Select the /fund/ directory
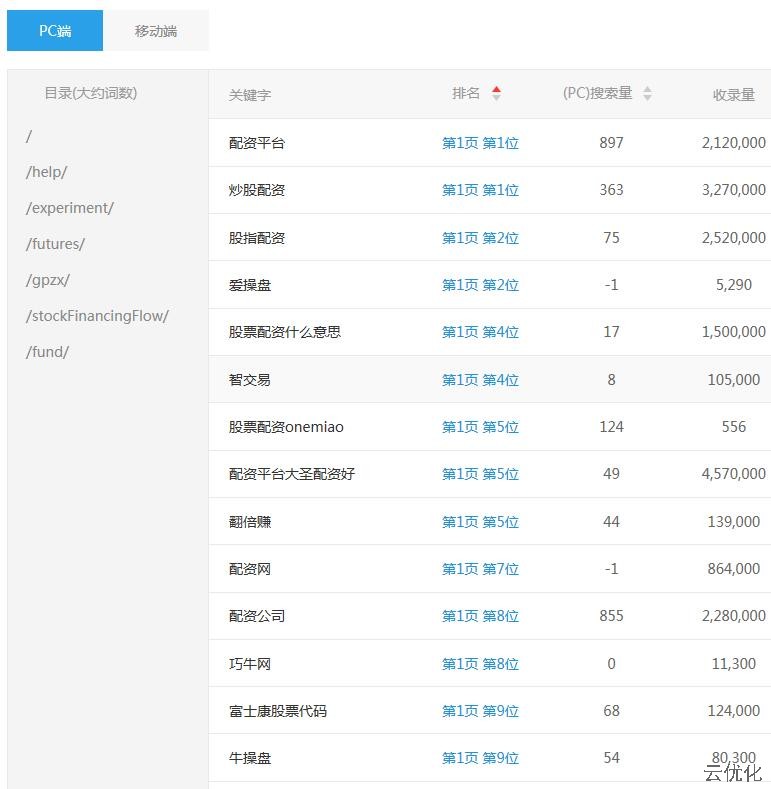Screen dimensions: 771x789 (47, 352)
